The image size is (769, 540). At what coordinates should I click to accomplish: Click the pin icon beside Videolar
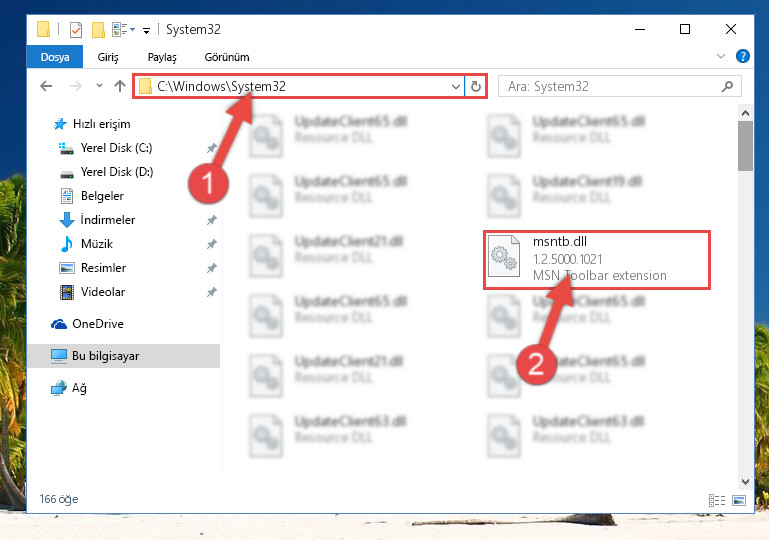point(211,292)
